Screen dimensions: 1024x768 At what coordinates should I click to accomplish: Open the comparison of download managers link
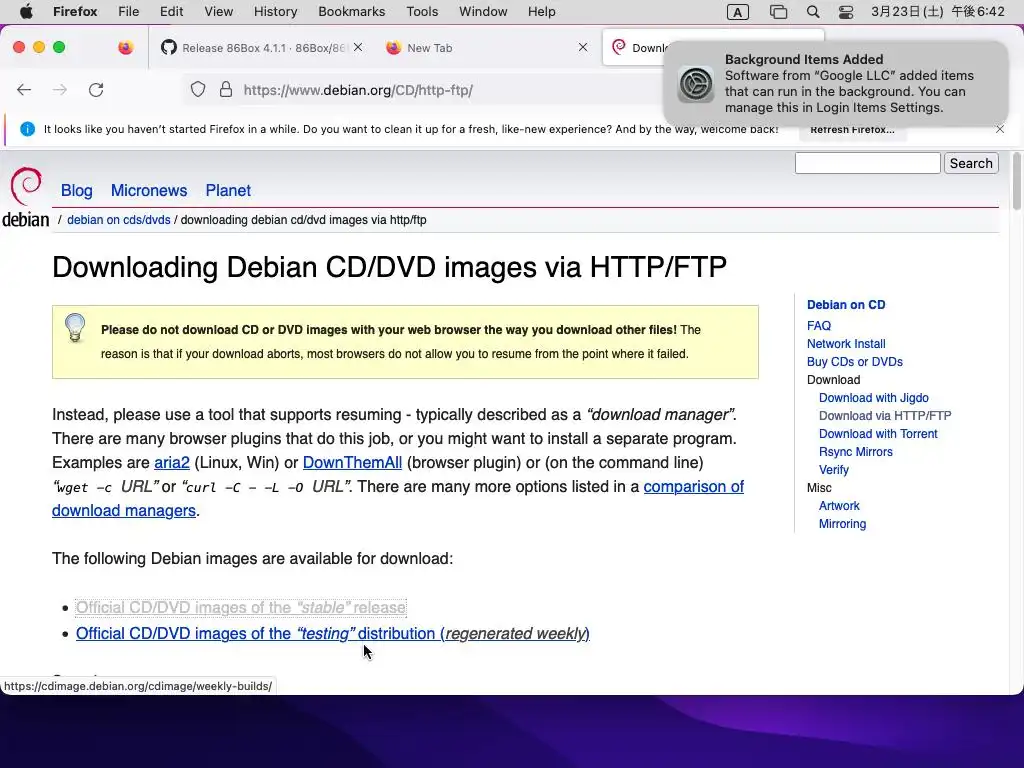point(694,487)
